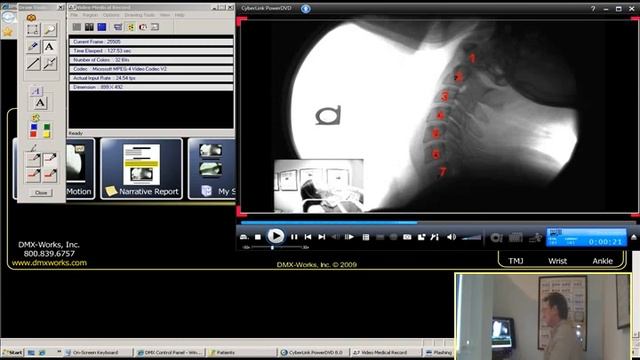Capture a snapshot with camera icon
Screen dimensions: 640x360
[x=407, y=237]
